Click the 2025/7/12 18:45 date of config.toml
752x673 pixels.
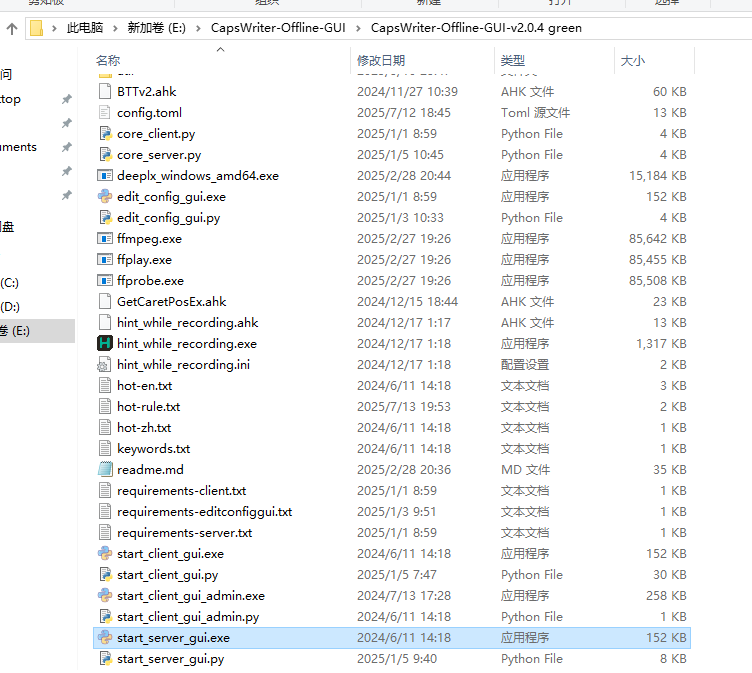tap(404, 113)
